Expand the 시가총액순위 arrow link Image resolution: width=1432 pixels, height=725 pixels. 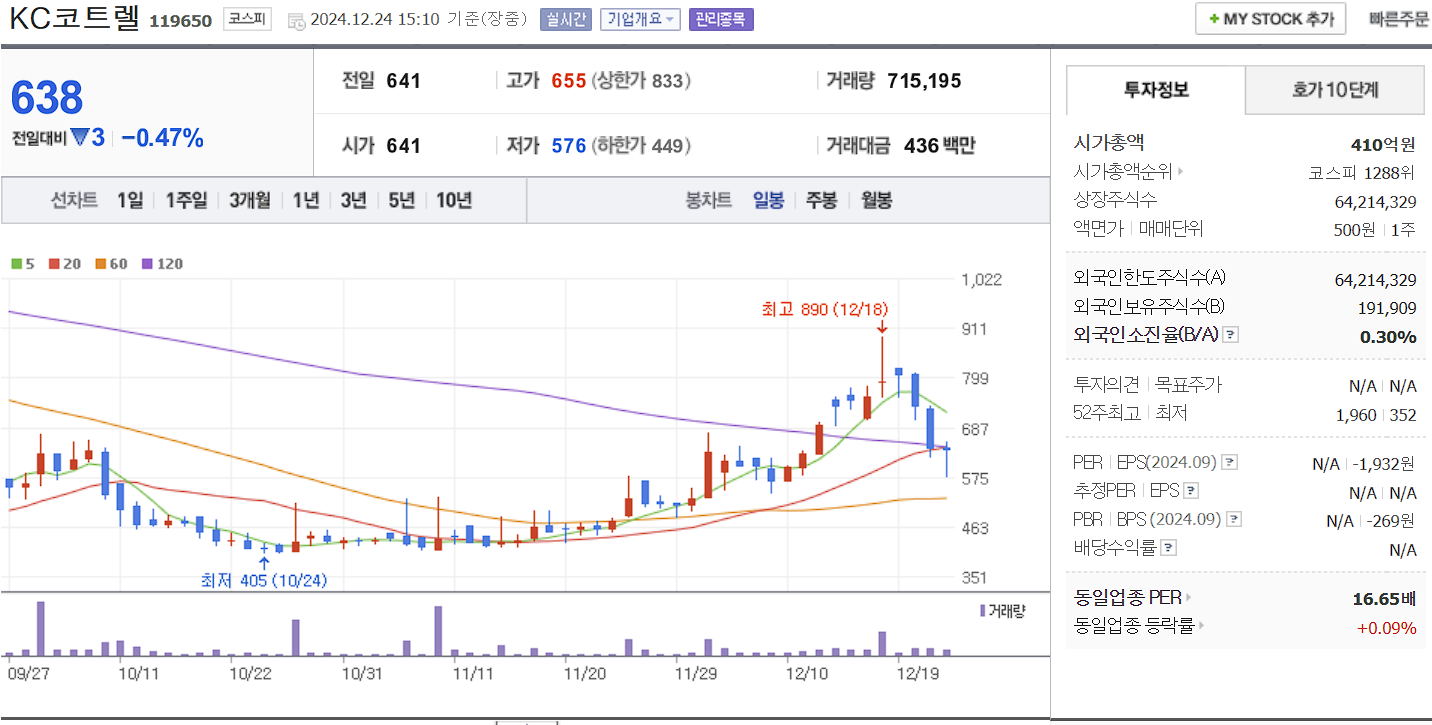[1180, 171]
